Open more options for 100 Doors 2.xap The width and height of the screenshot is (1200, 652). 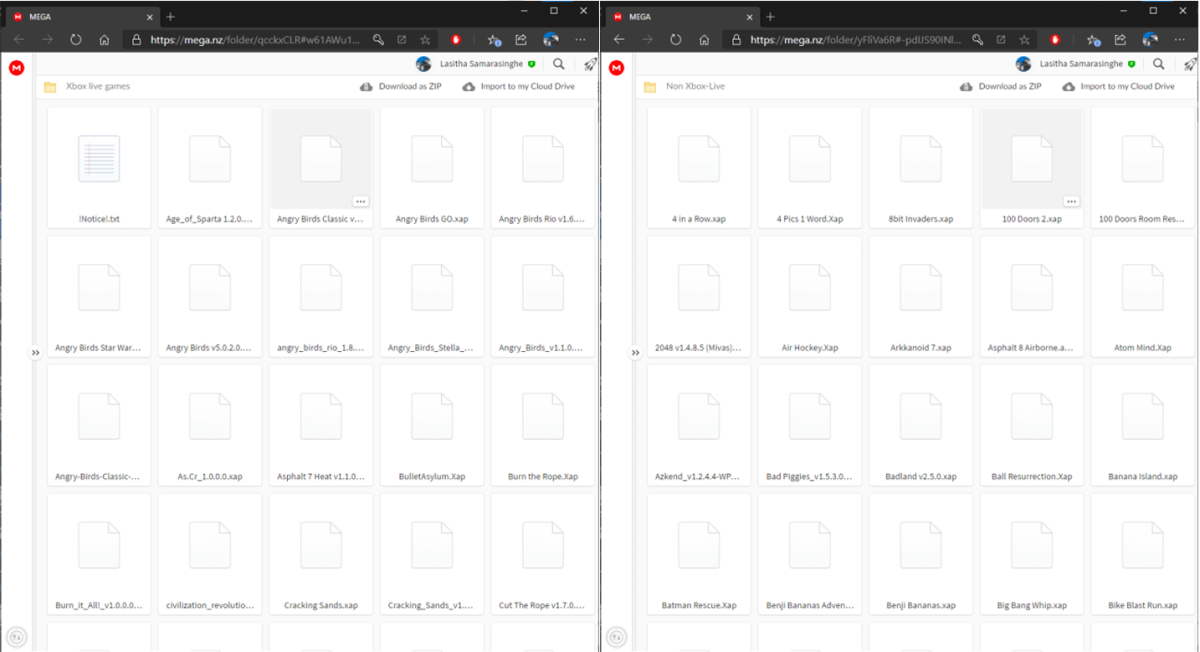click(1071, 201)
